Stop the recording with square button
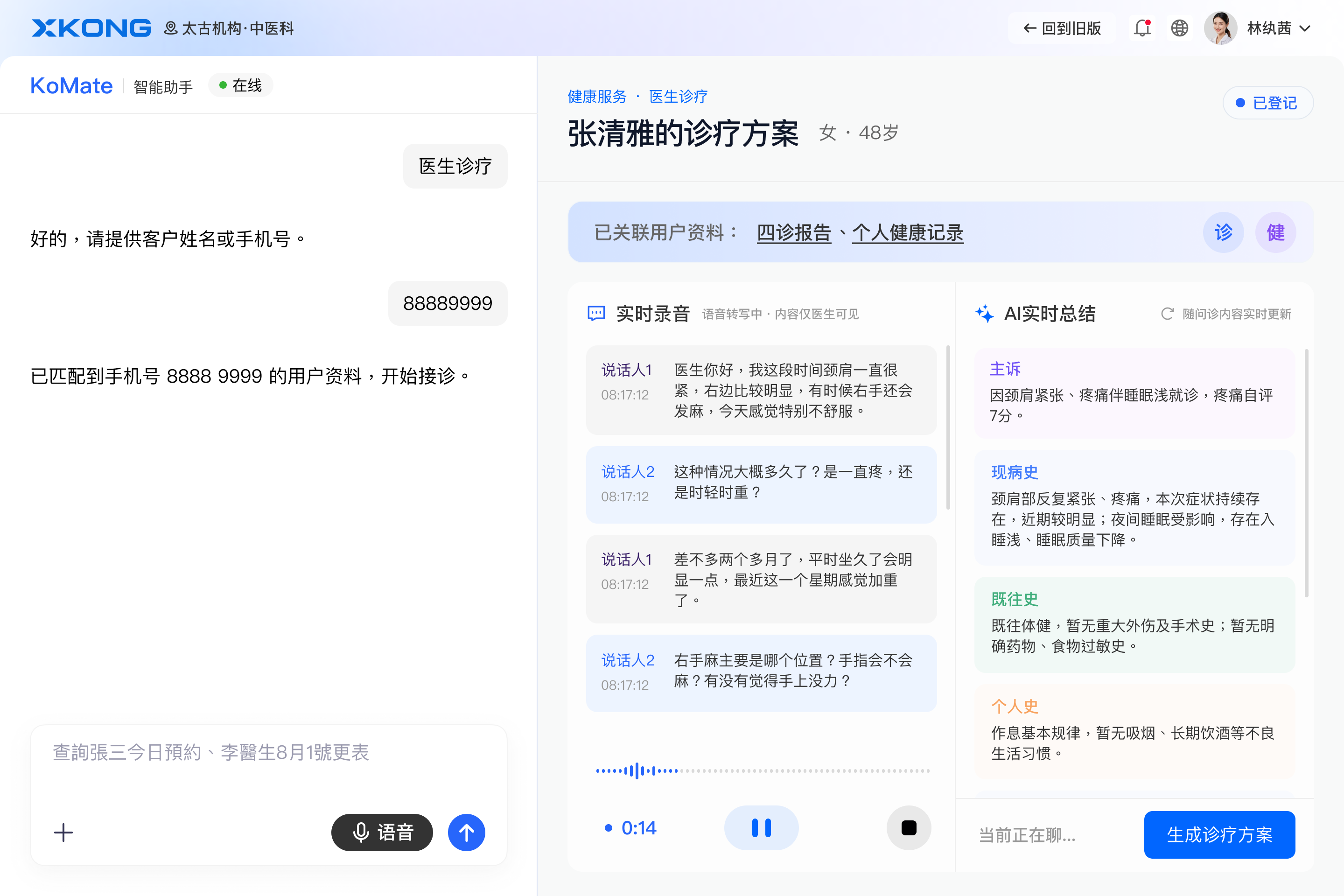The width and height of the screenshot is (1344, 896). (909, 828)
